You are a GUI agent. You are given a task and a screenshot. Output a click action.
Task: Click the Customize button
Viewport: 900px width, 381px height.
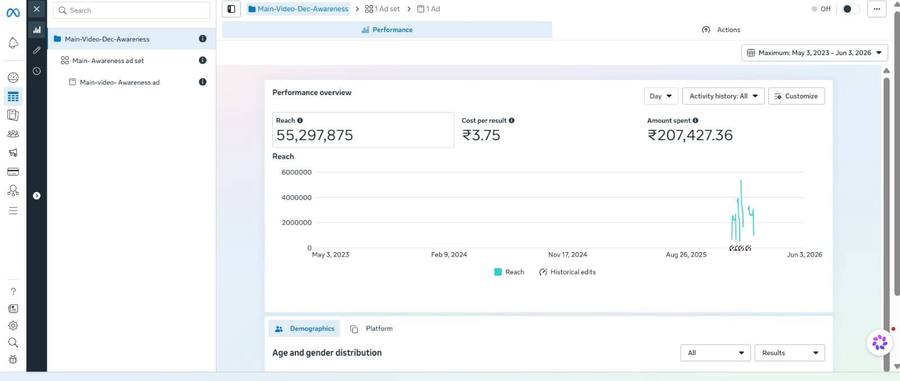[x=797, y=96]
